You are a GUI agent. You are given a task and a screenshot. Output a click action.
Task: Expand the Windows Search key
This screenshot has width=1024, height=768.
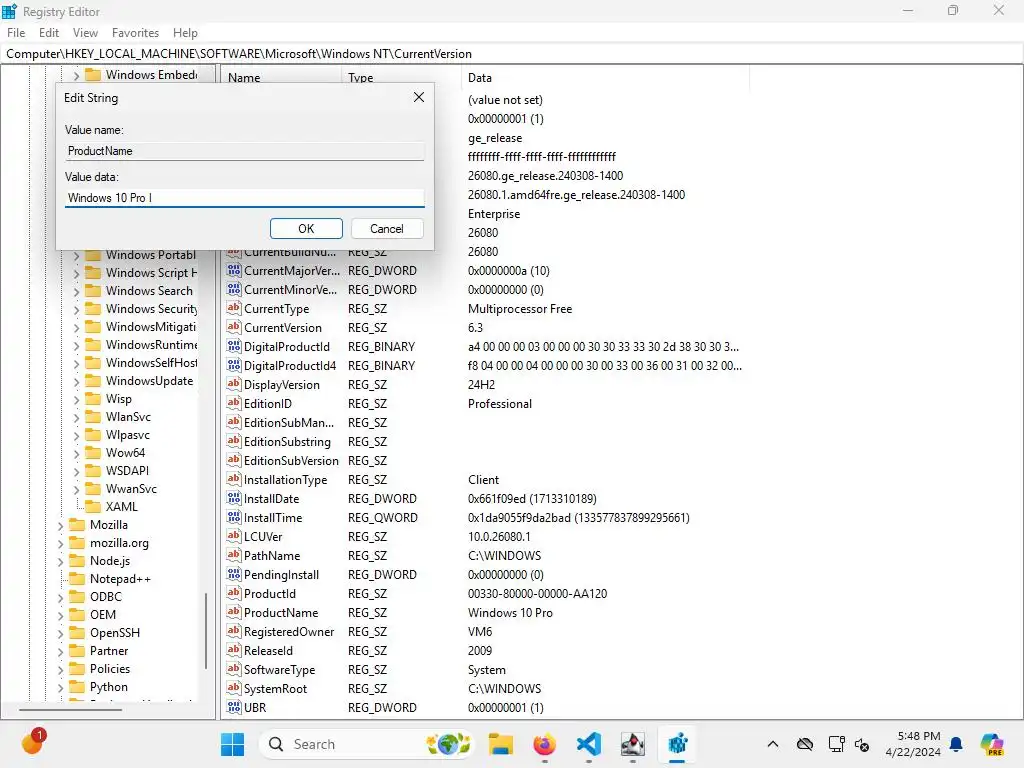76,291
